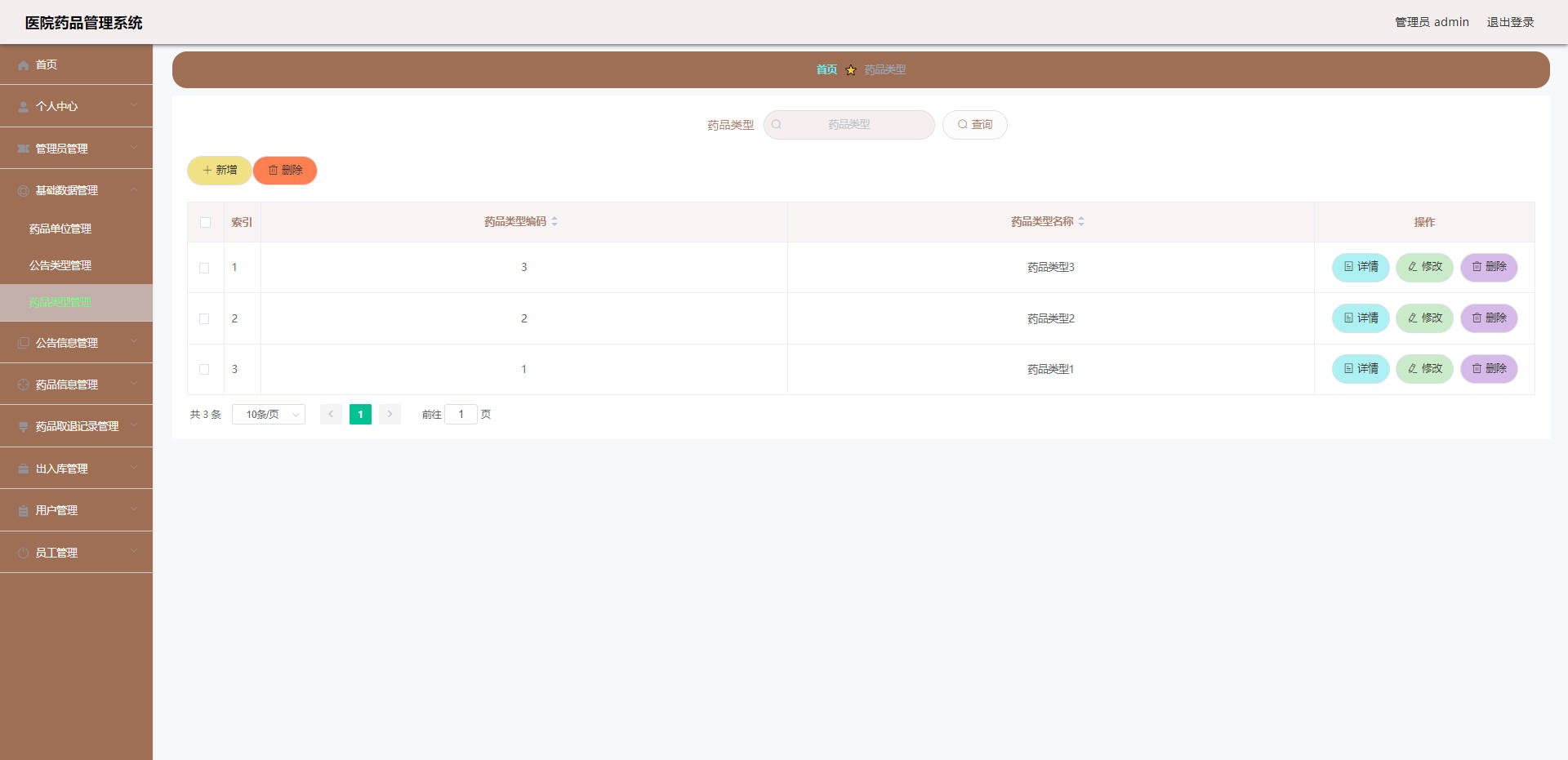Viewport: 1568px width, 760px height.
Task: Go to the next page with the arrow
Action: 390,415
